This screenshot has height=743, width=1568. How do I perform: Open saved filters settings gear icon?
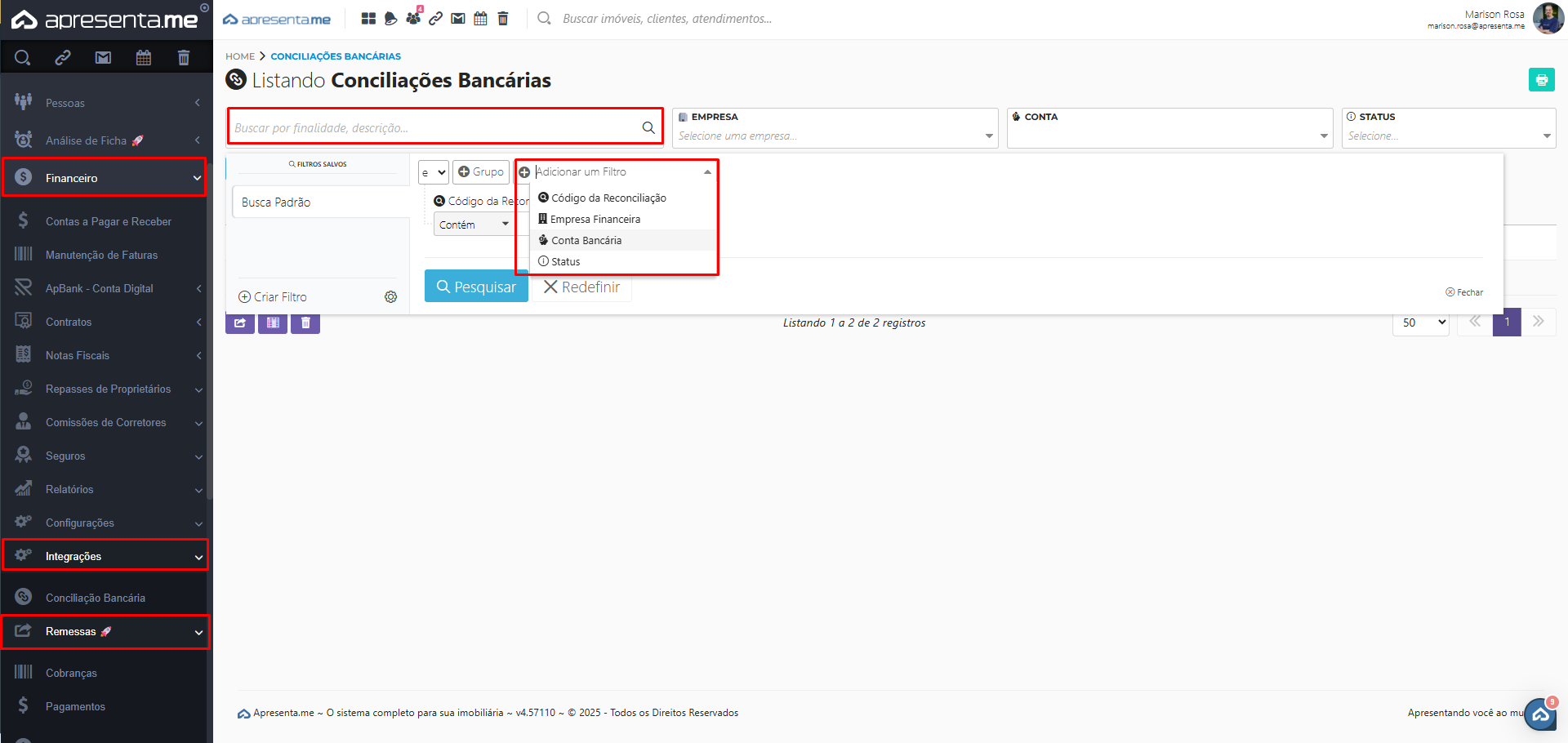tap(390, 297)
